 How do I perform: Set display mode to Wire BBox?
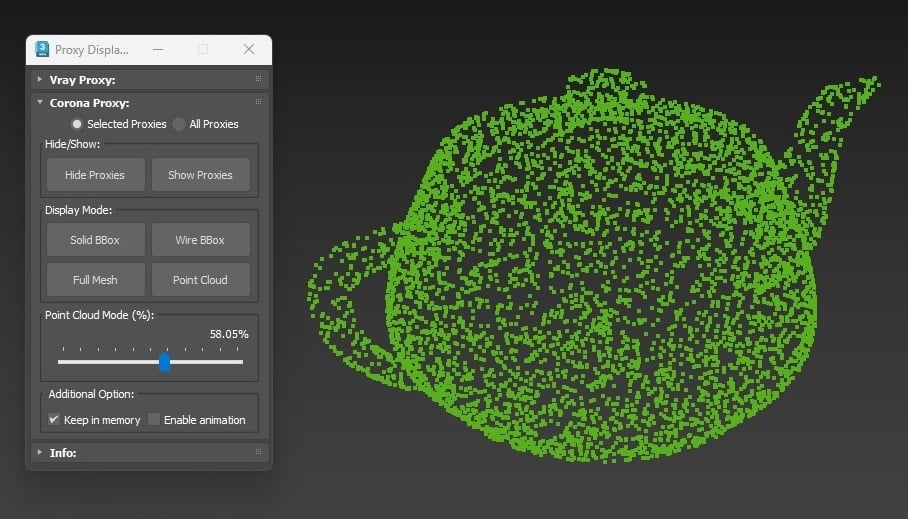coord(201,239)
